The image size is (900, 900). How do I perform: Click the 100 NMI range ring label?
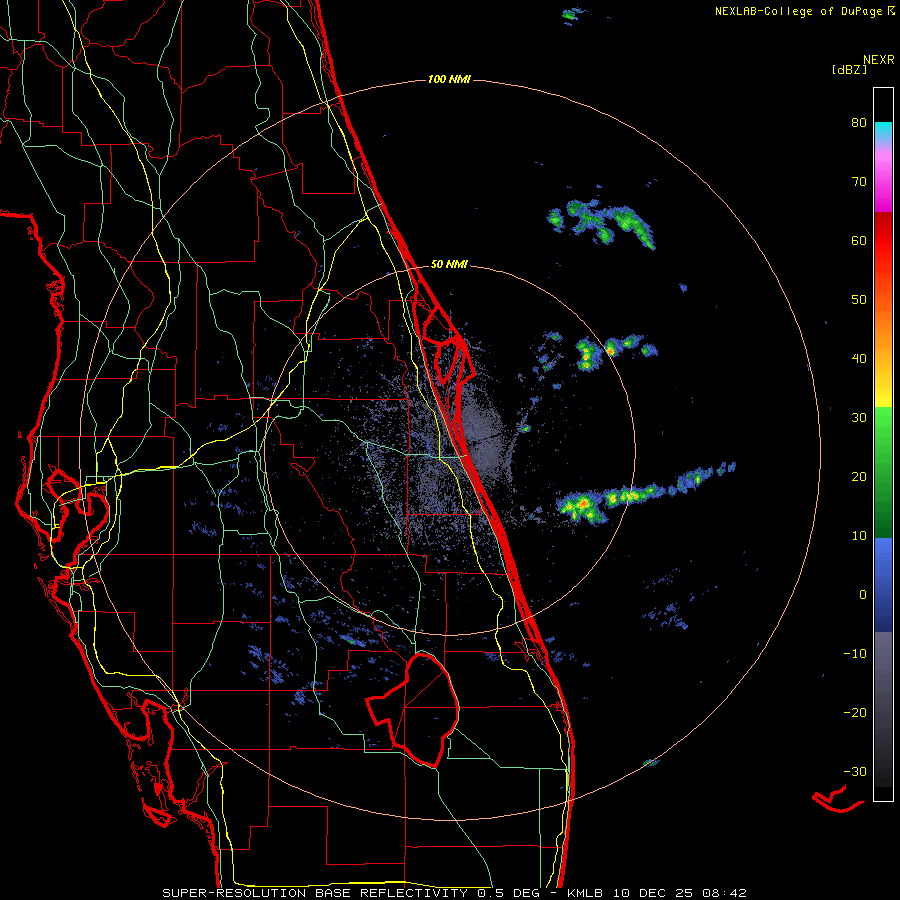click(449, 79)
